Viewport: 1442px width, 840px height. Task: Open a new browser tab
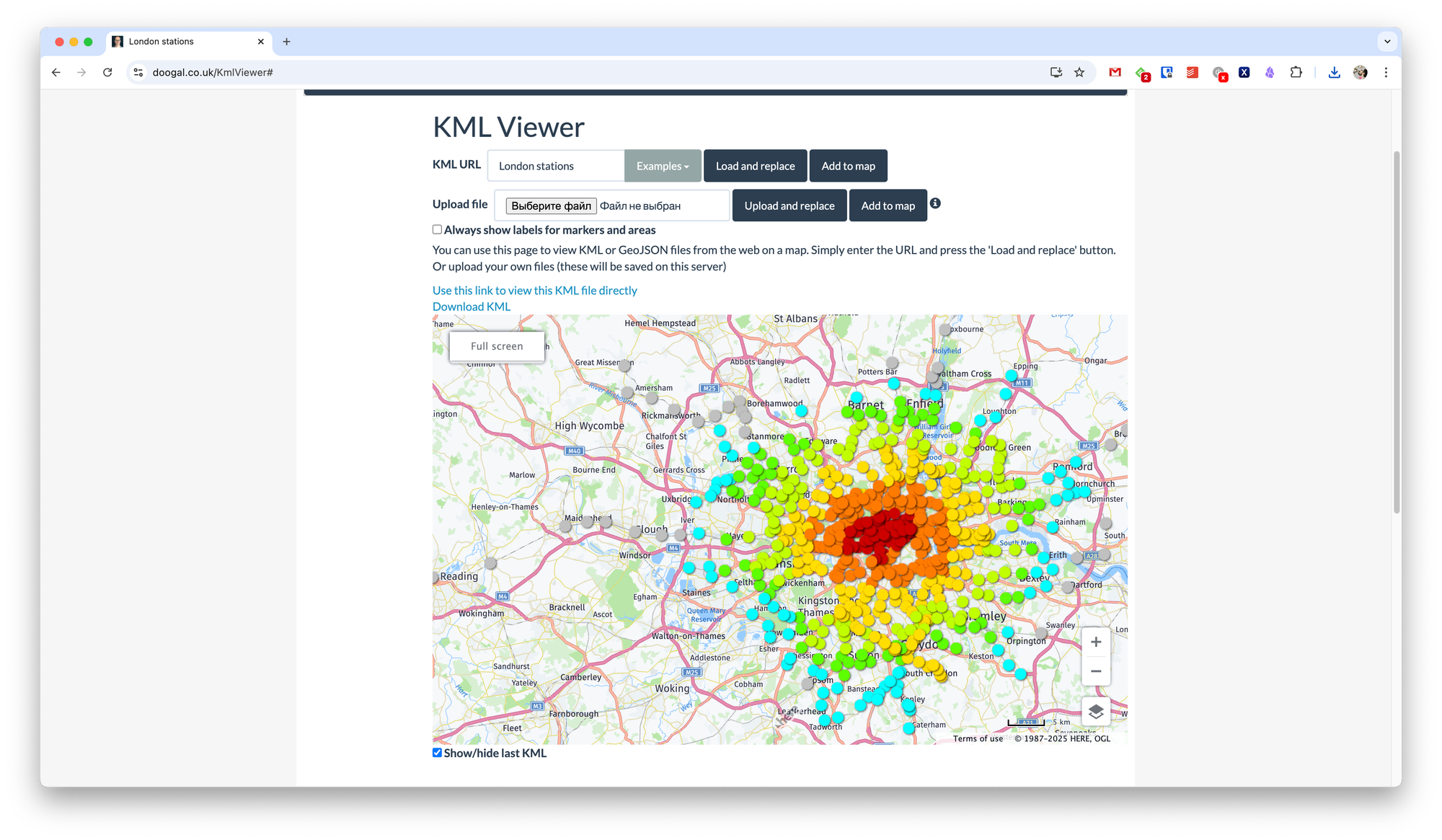coord(286,41)
